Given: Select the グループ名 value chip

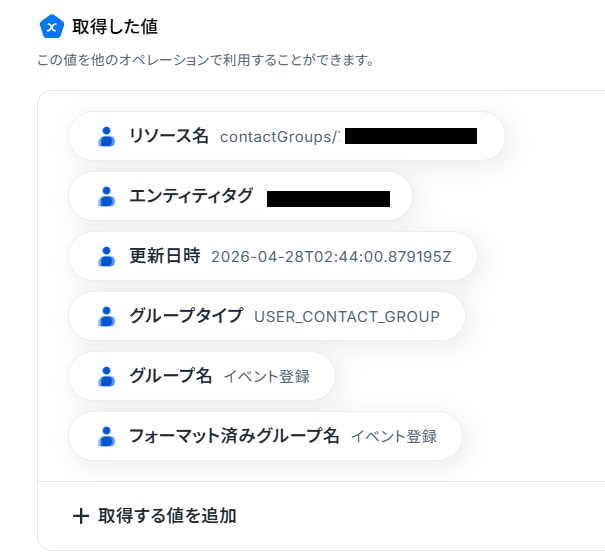Looking at the screenshot, I should [202, 376].
